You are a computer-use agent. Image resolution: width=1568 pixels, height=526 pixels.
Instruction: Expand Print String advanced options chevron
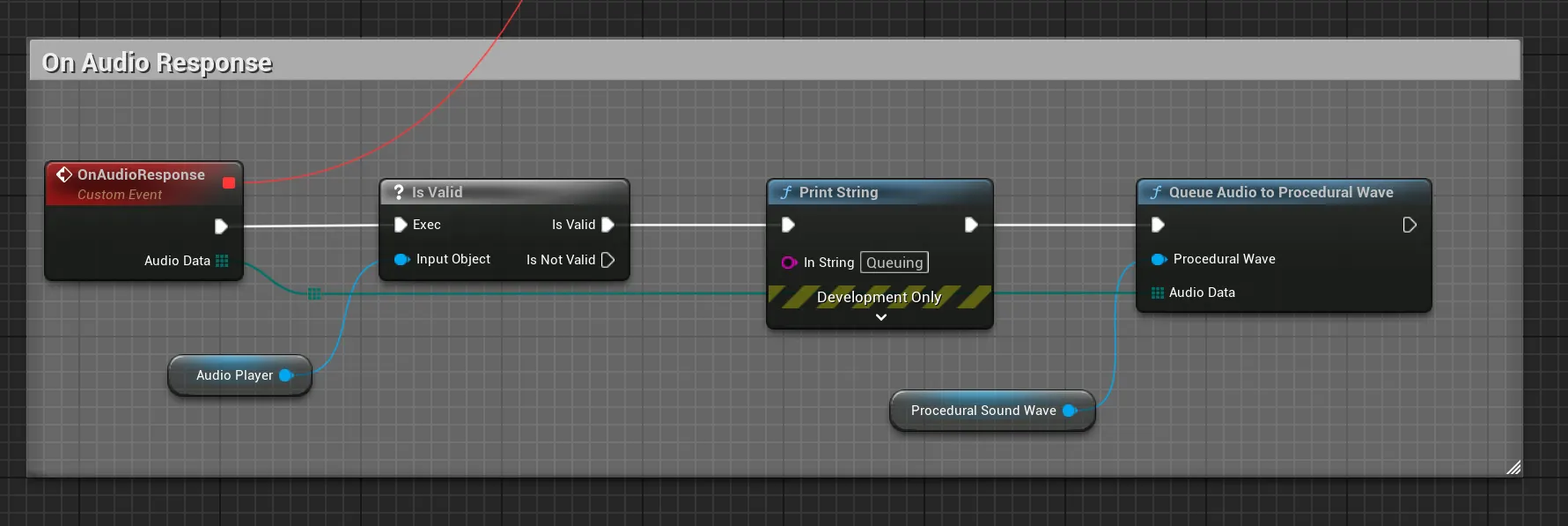point(880,317)
